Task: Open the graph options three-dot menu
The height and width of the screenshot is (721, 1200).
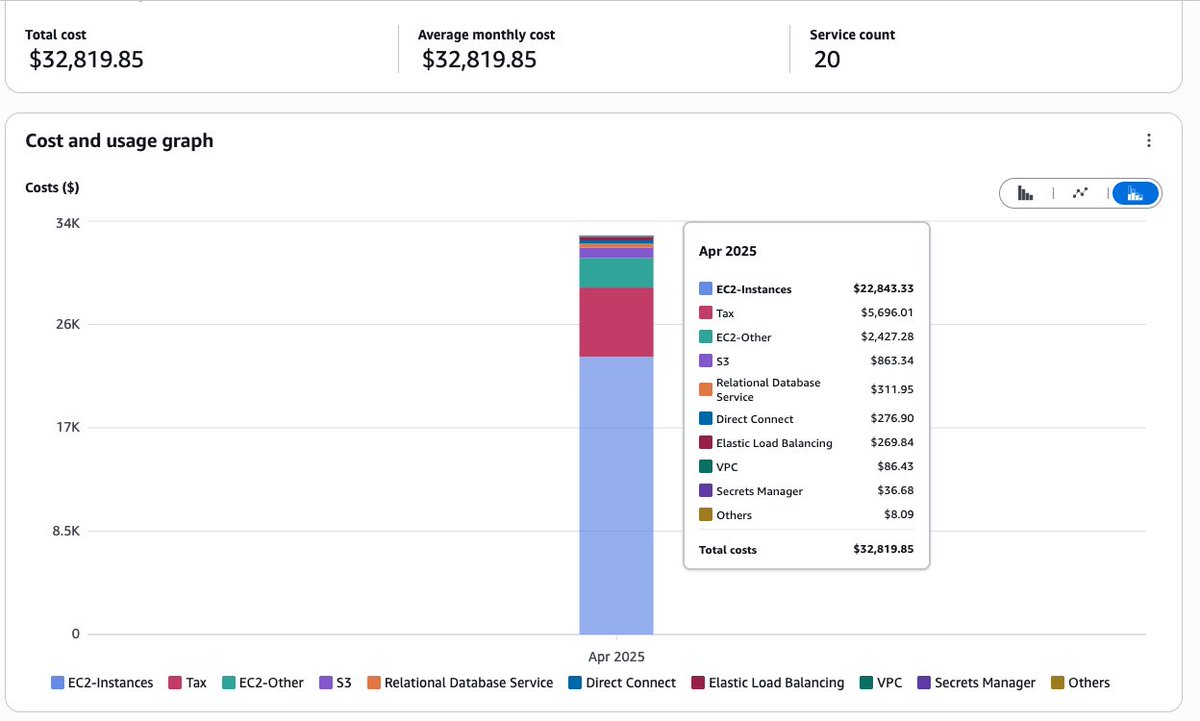Action: pyautogui.click(x=1149, y=141)
